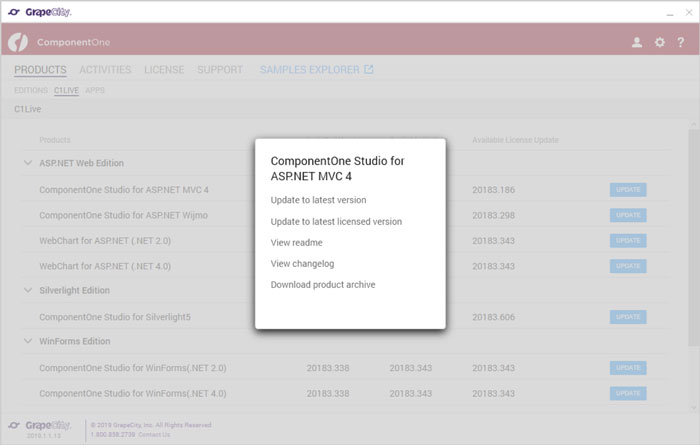Click the vertical scrollbar of product list

point(693,237)
